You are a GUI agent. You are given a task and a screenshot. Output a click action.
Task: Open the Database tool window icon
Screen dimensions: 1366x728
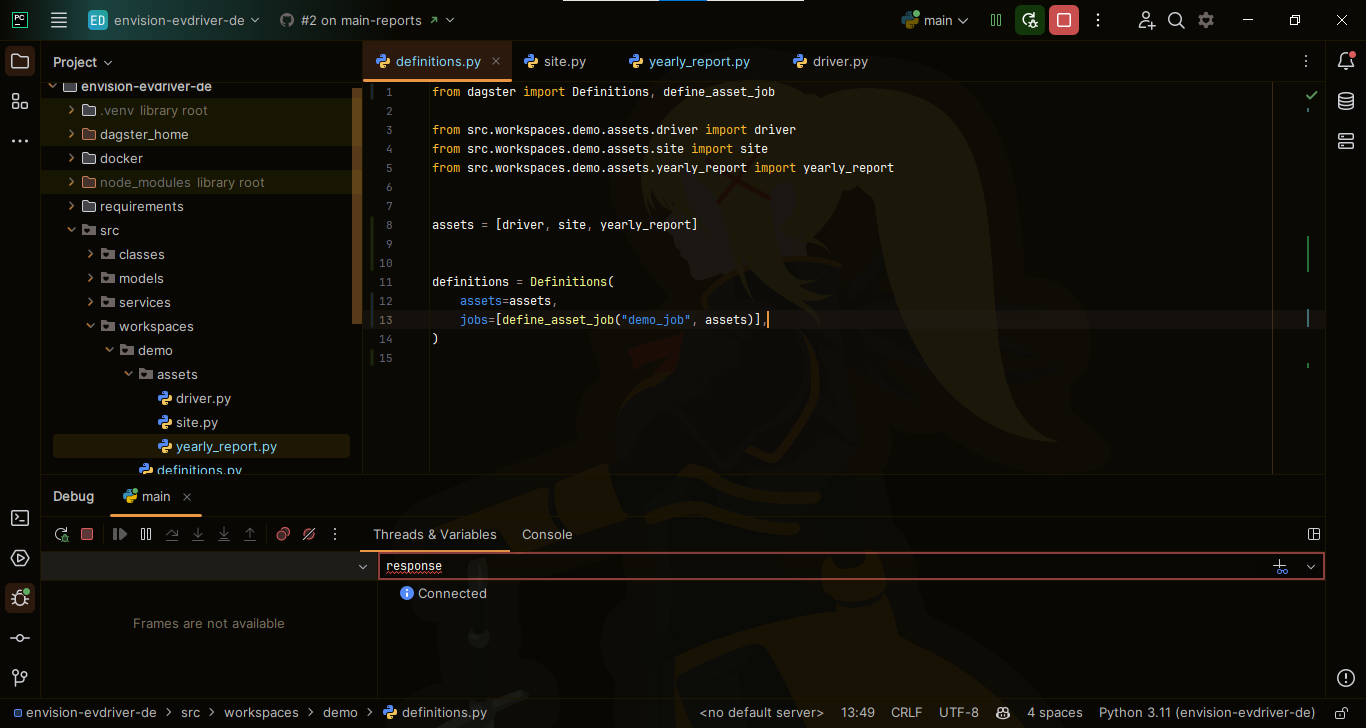(1346, 101)
